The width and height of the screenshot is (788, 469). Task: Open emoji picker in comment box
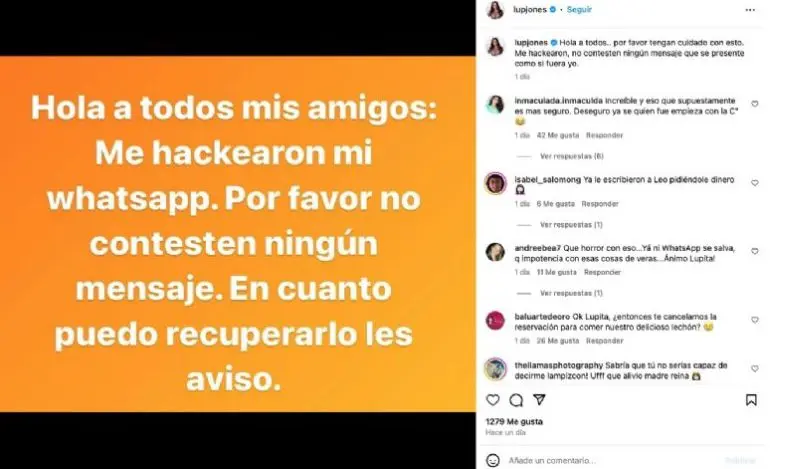click(494, 460)
